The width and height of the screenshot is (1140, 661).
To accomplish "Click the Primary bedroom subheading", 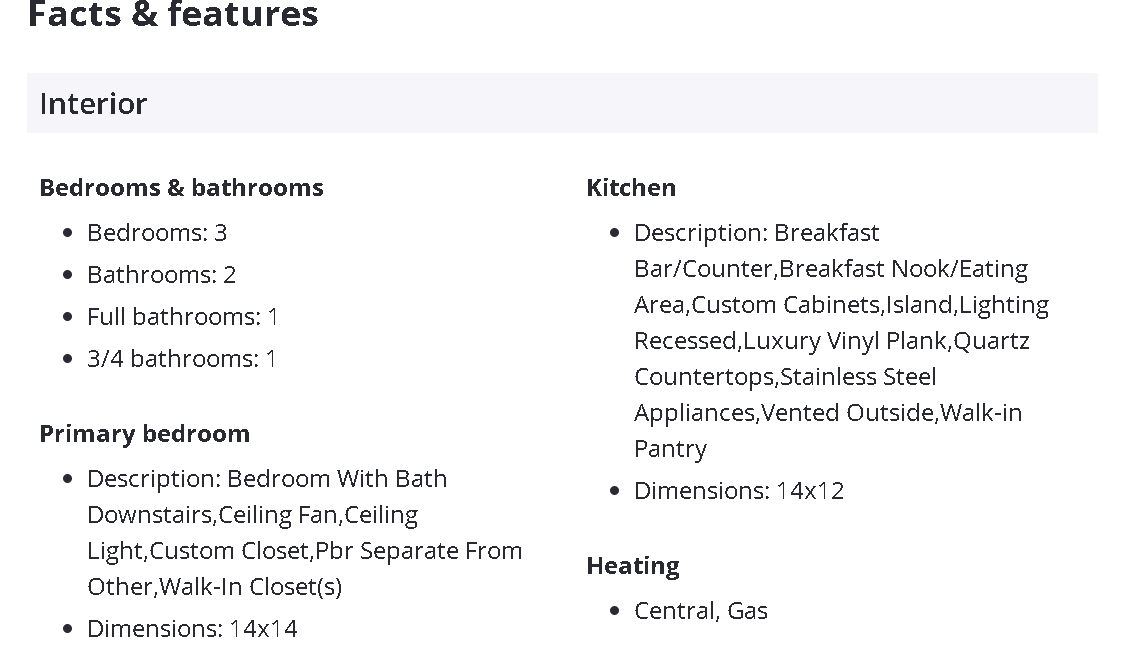I will [x=145, y=434].
